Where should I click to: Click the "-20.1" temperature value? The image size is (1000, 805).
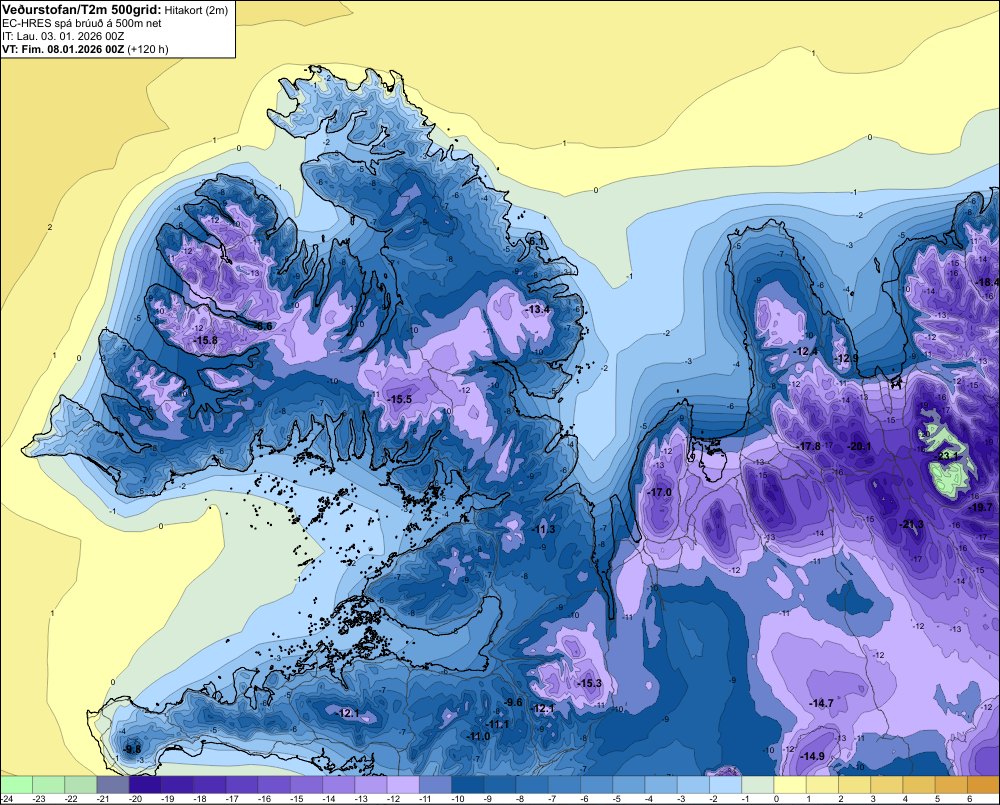(x=858, y=447)
